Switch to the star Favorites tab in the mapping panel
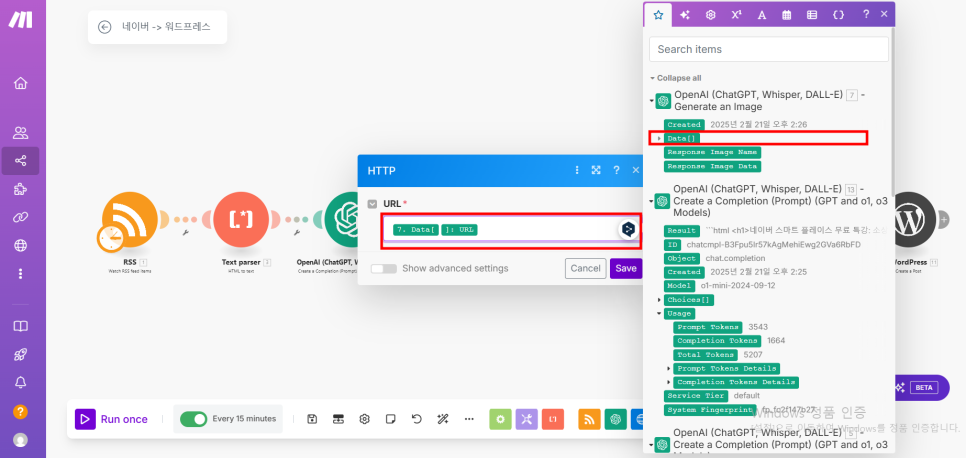This screenshot has height=458, width=966. click(x=658, y=14)
